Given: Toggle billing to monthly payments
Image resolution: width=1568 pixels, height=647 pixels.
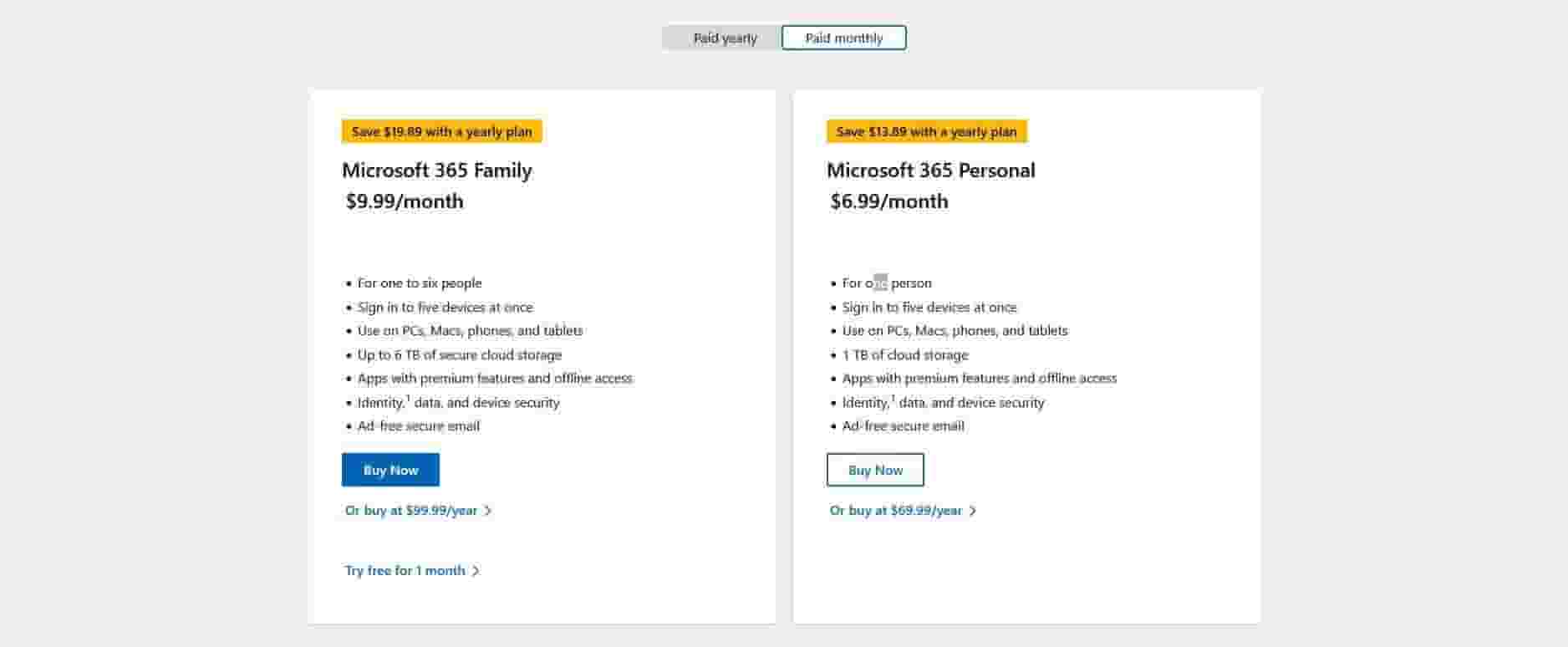Looking at the screenshot, I should (843, 38).
